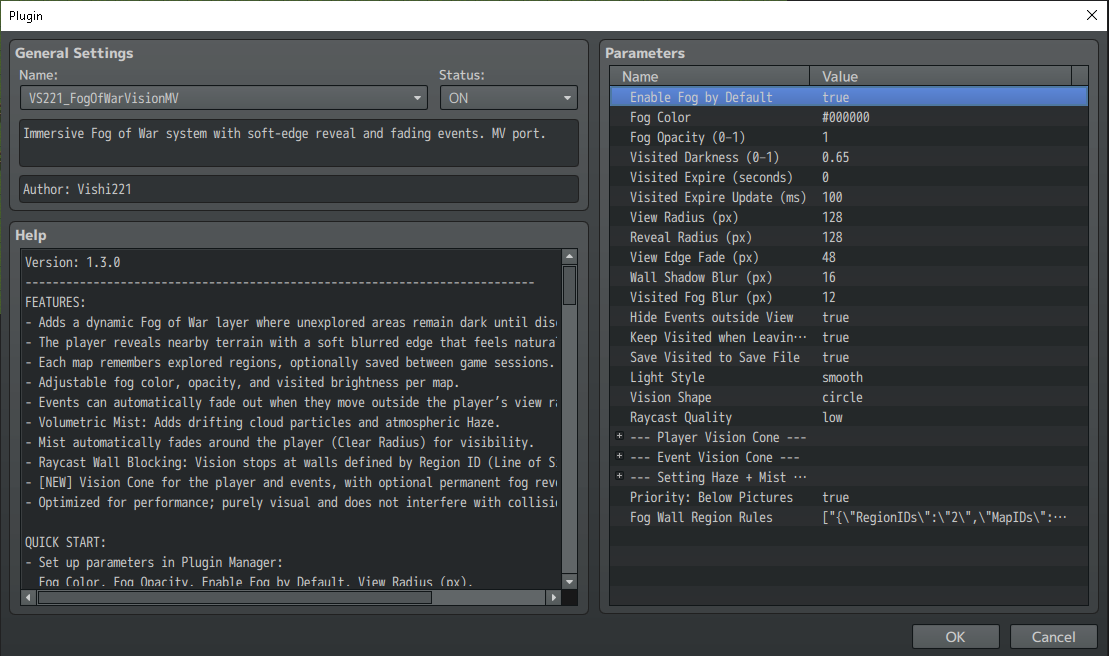Click the Raycast Wall Blocking help line
Image resolution: width=1109 pixels, height=656 pixels.
[291, 462]
